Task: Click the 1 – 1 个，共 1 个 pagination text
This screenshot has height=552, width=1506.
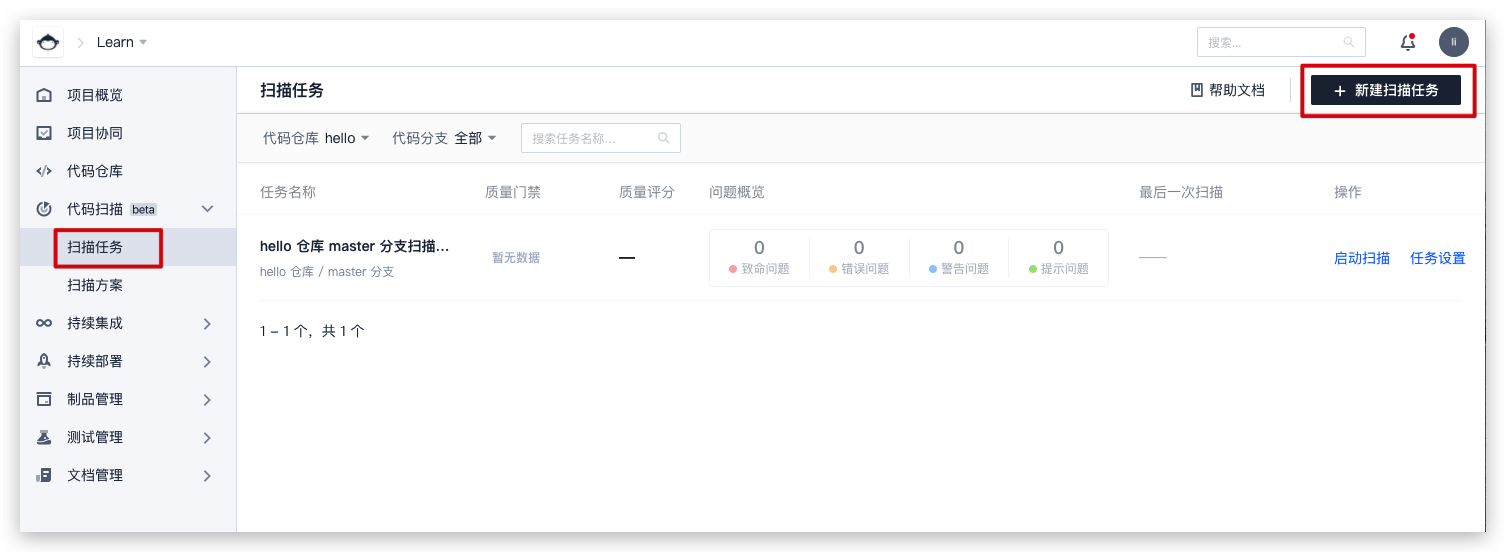Action: tap(312, 331)
